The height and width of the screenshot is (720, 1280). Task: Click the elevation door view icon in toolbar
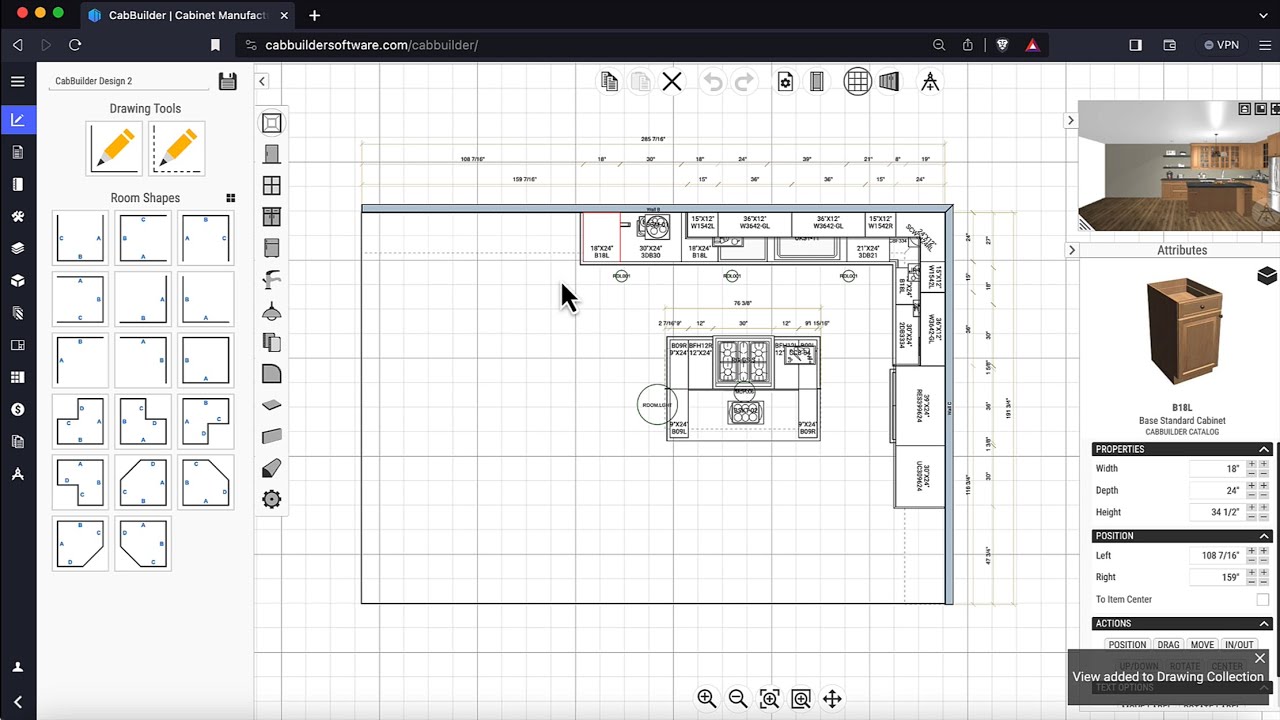[817, 82]
